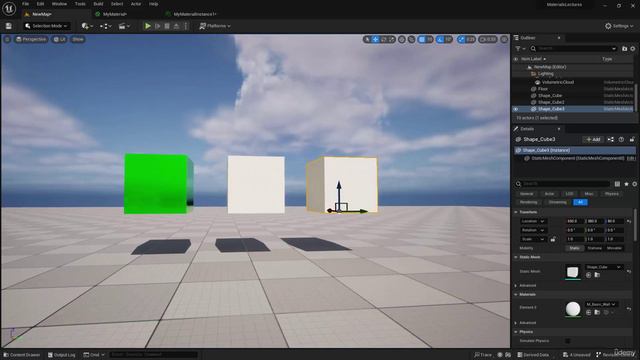The image size is (640, 360).
Task: Open the quick add content dropdown
Action: click(x=87, y=26)
